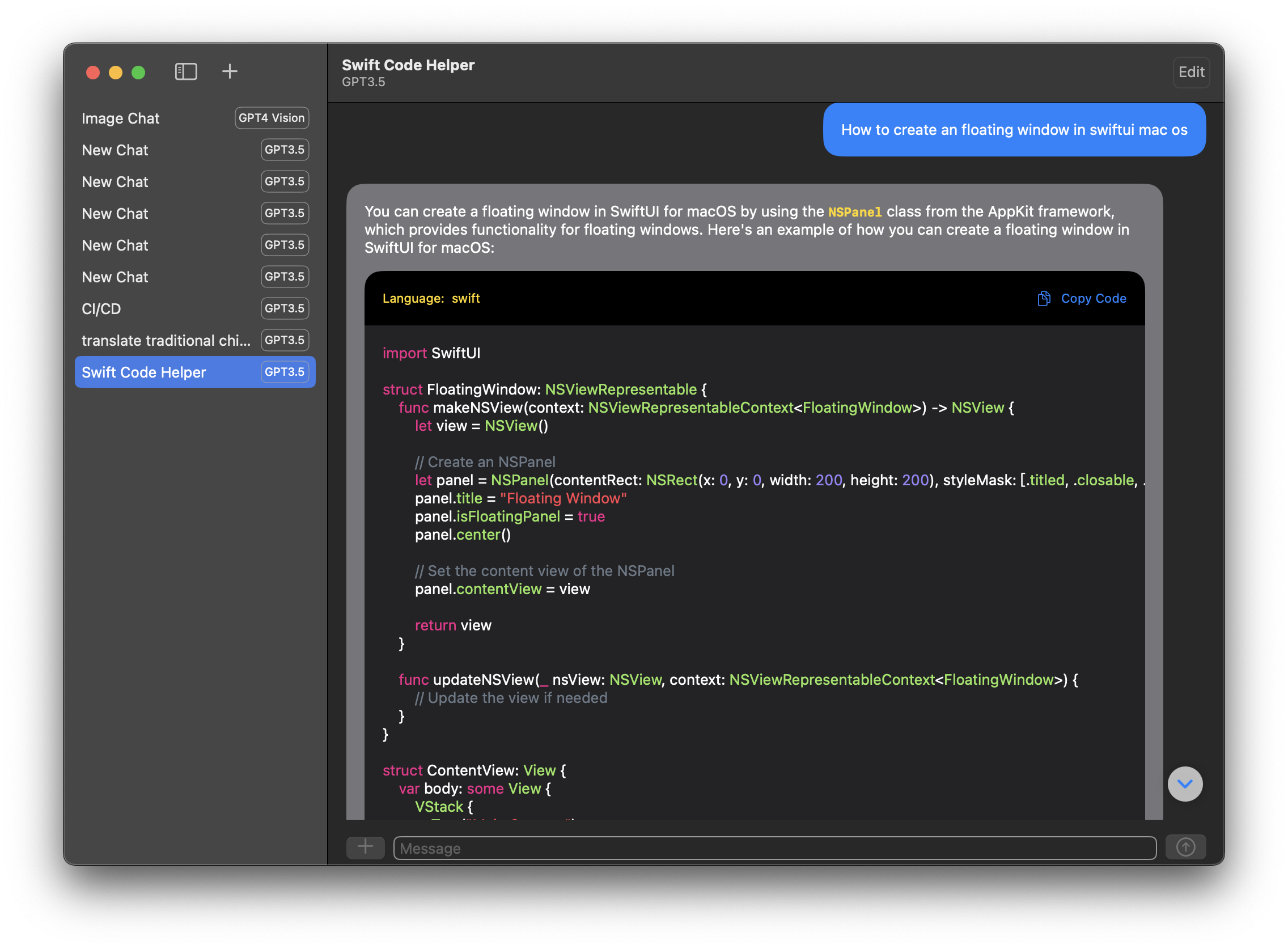Focus the Message input field
This screenshot has height=949, width=1288.
coord(774,848)
